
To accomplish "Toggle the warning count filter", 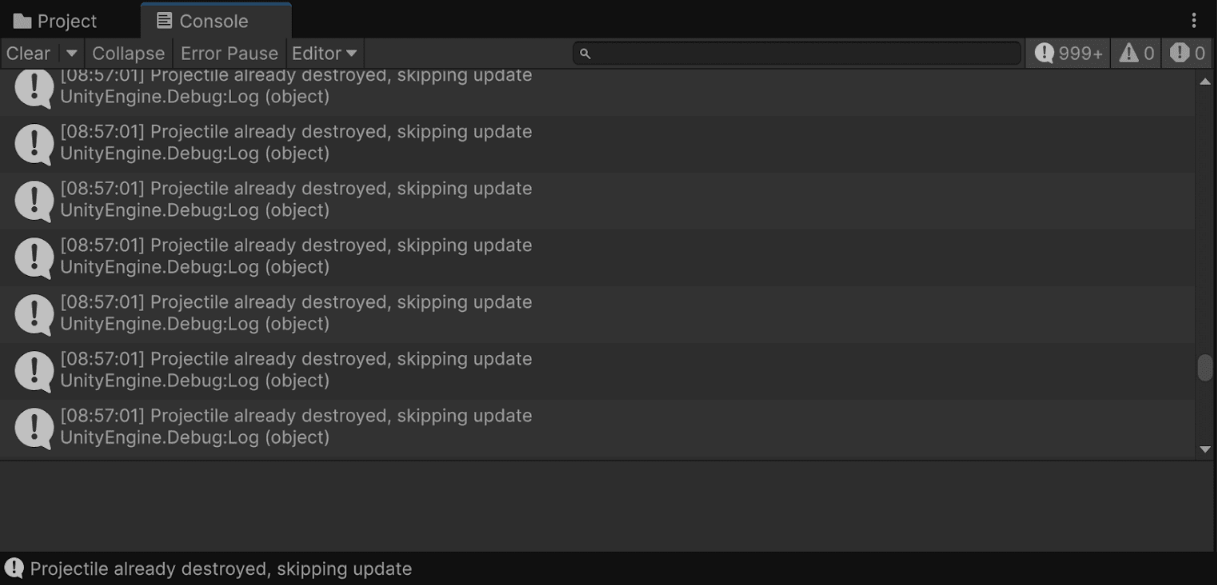I will point(1137,53).
